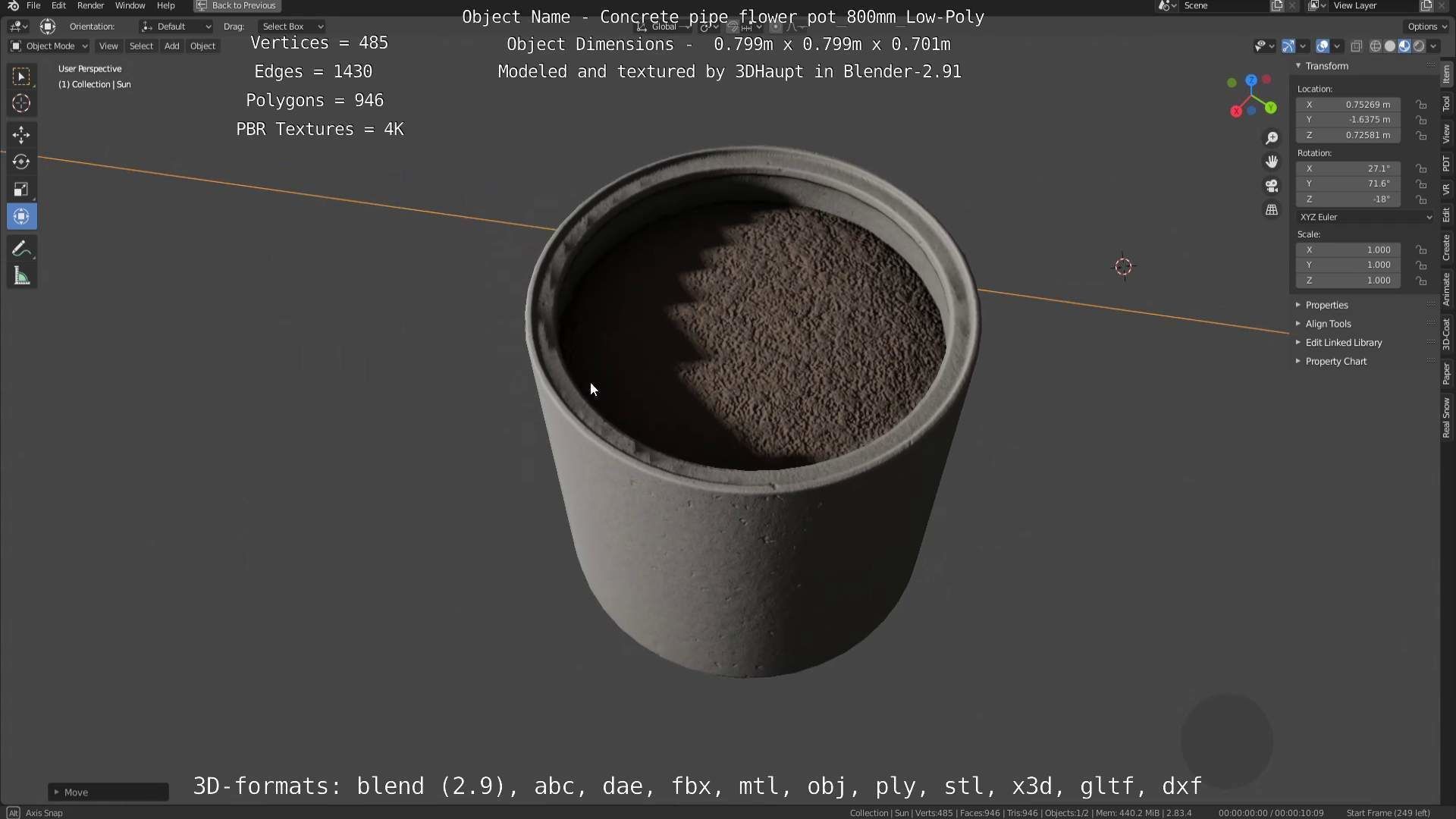Lock the Rotation Y value

[x=1421, y=184]
